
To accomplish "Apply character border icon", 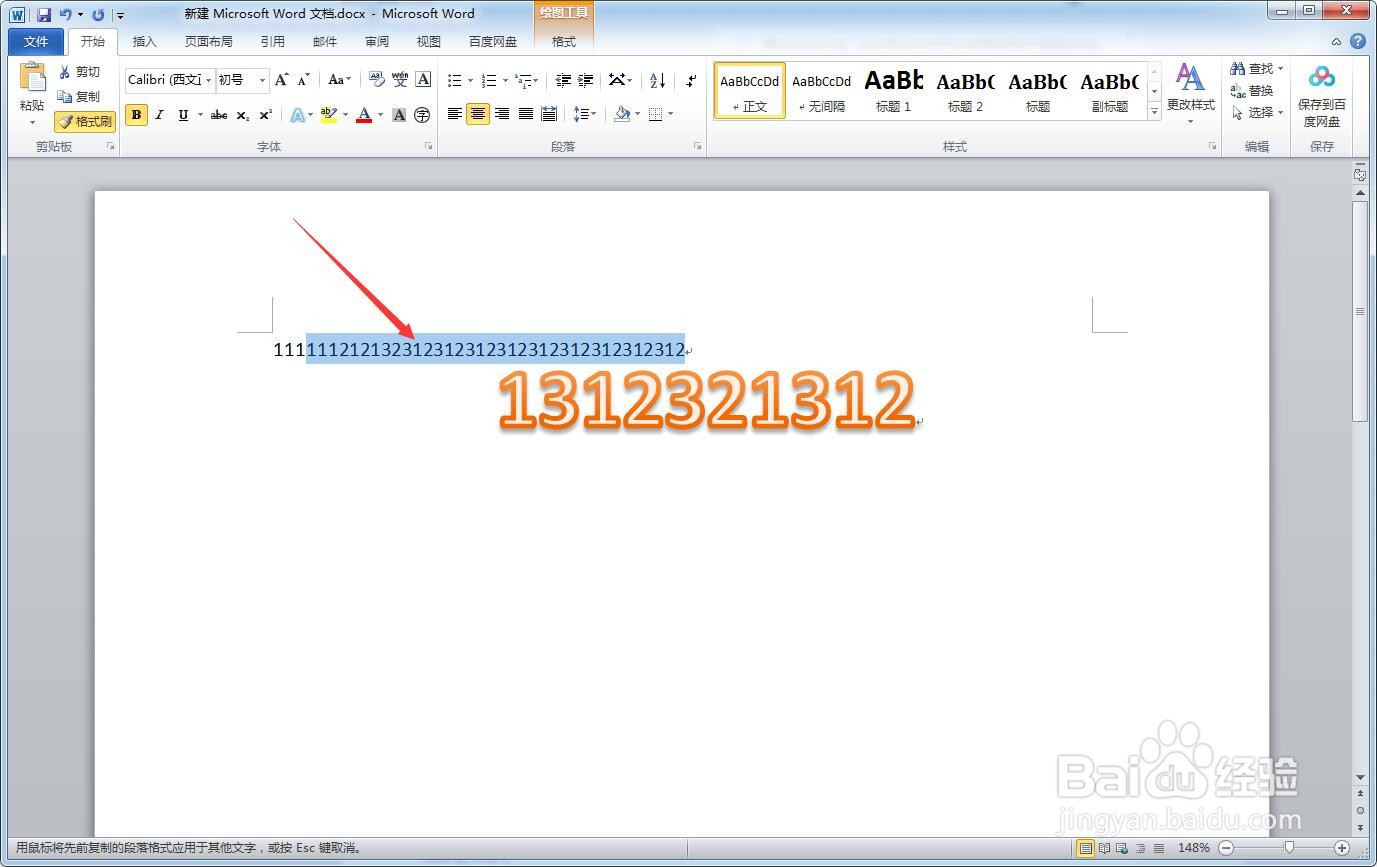I will (423, 80).
